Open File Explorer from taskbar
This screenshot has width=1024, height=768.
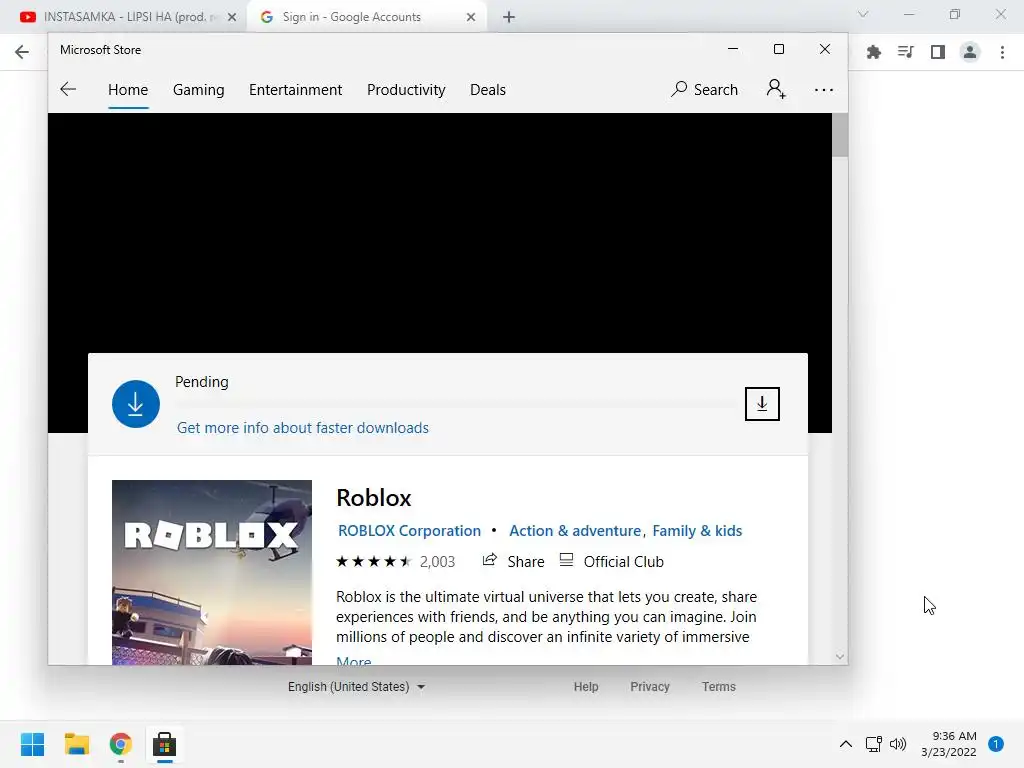tap(76, 744)
